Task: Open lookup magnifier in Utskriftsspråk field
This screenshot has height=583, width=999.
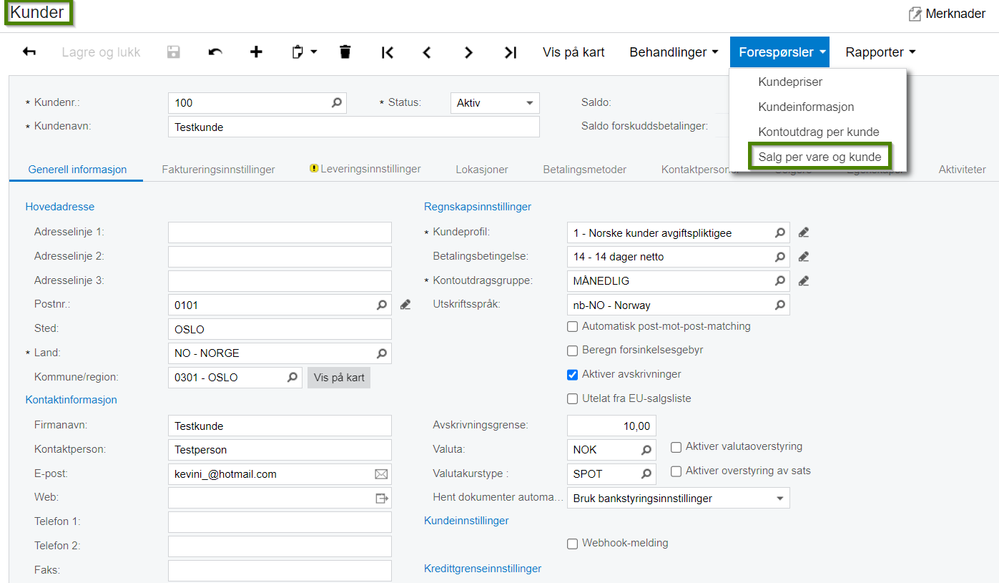Action: pos(780,305)
